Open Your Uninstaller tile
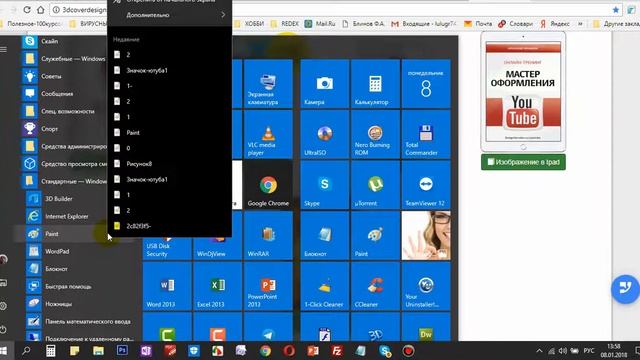 coord(426,286)
